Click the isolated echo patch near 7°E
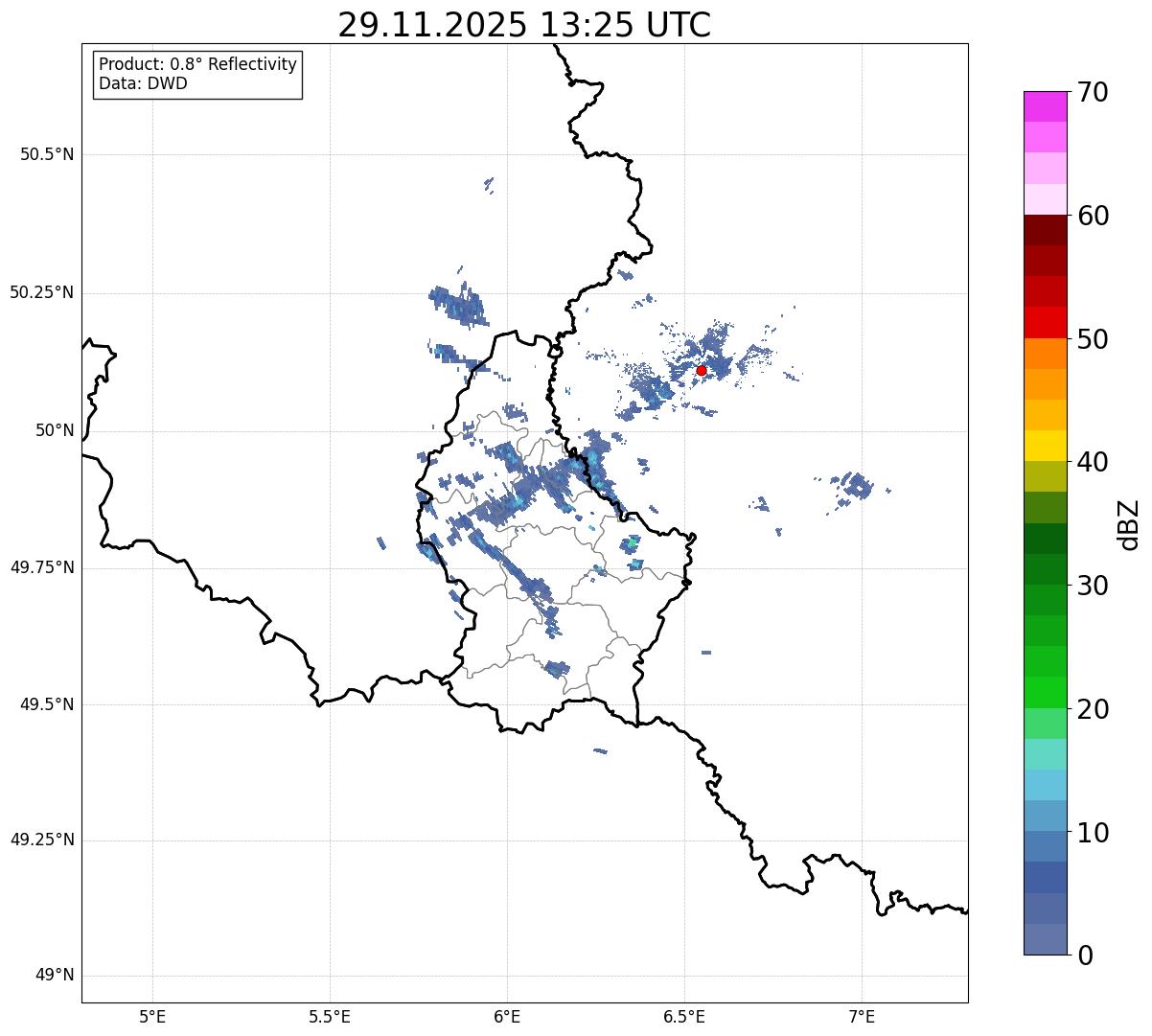 [852, 486]
